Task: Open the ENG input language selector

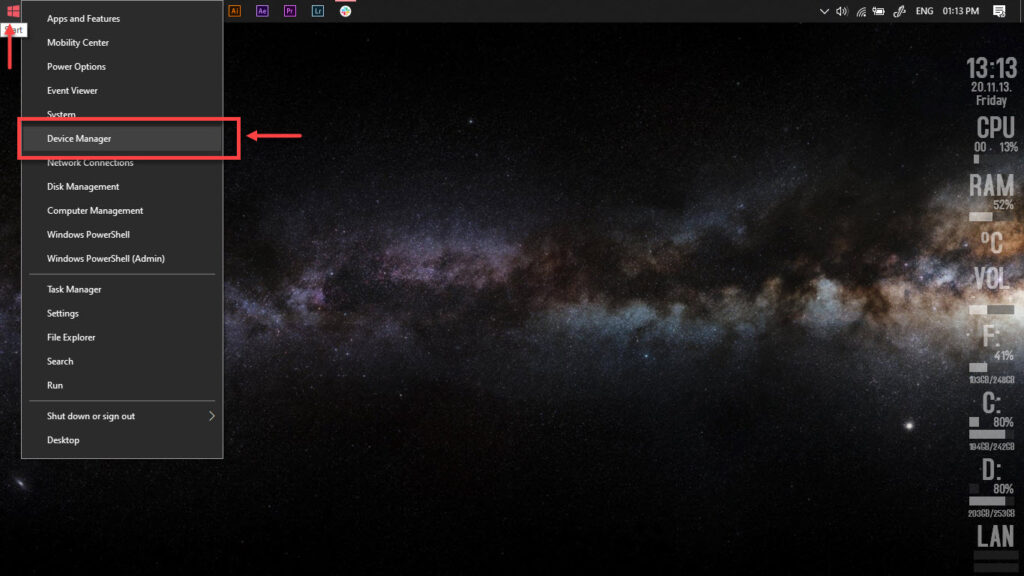Action: tap(924, 11)
